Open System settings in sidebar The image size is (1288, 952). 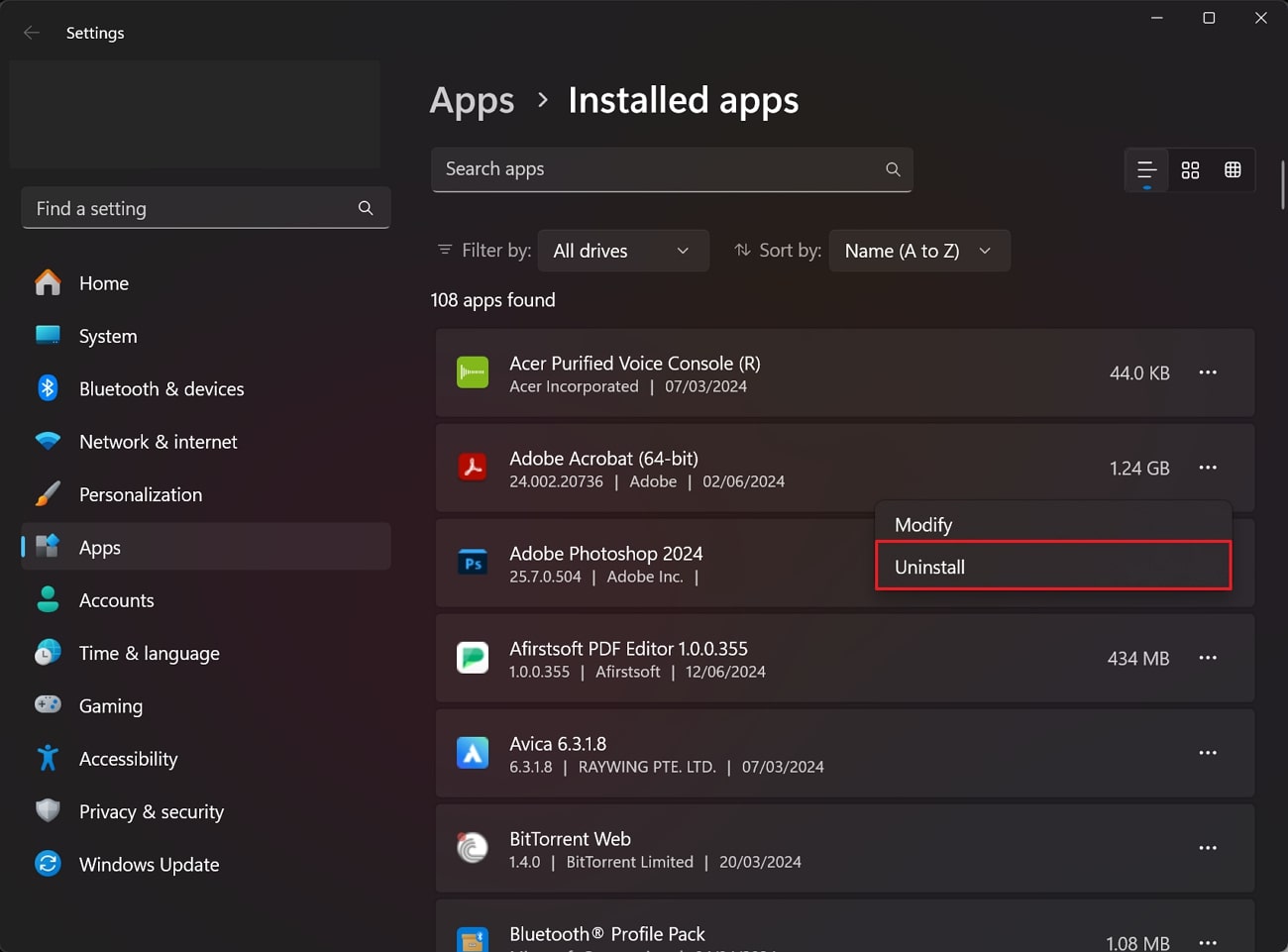click(205, 336)
